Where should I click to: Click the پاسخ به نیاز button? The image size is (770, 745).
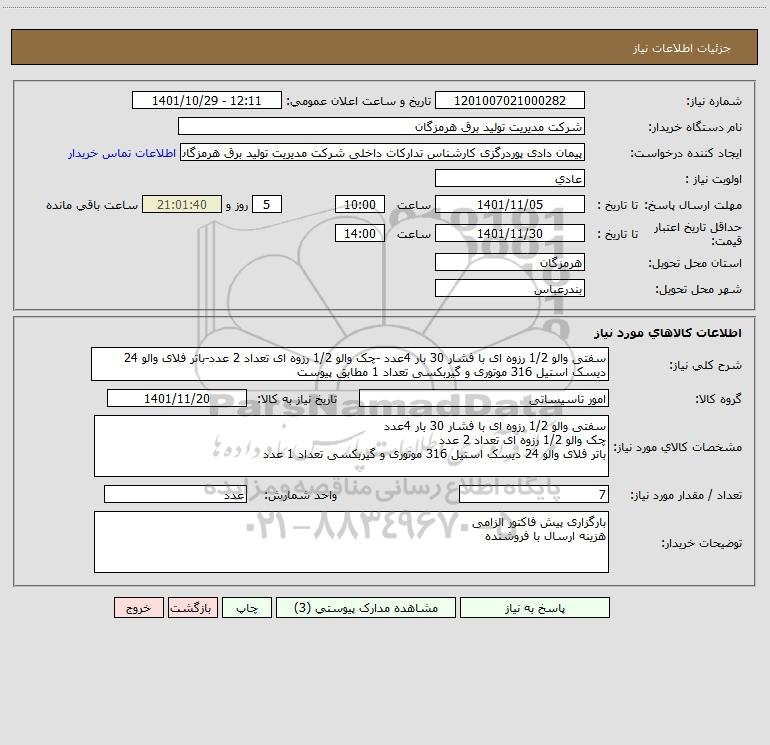click(x=535, y=607)
